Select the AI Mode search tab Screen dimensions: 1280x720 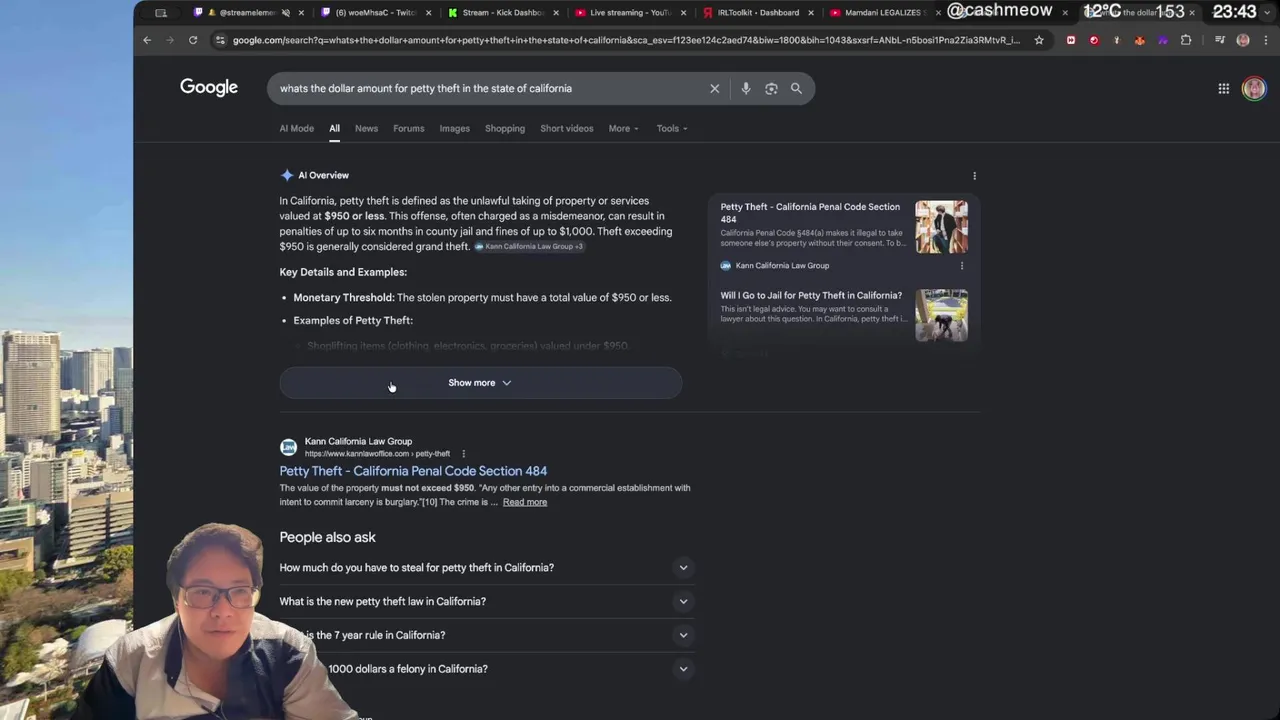296,128
